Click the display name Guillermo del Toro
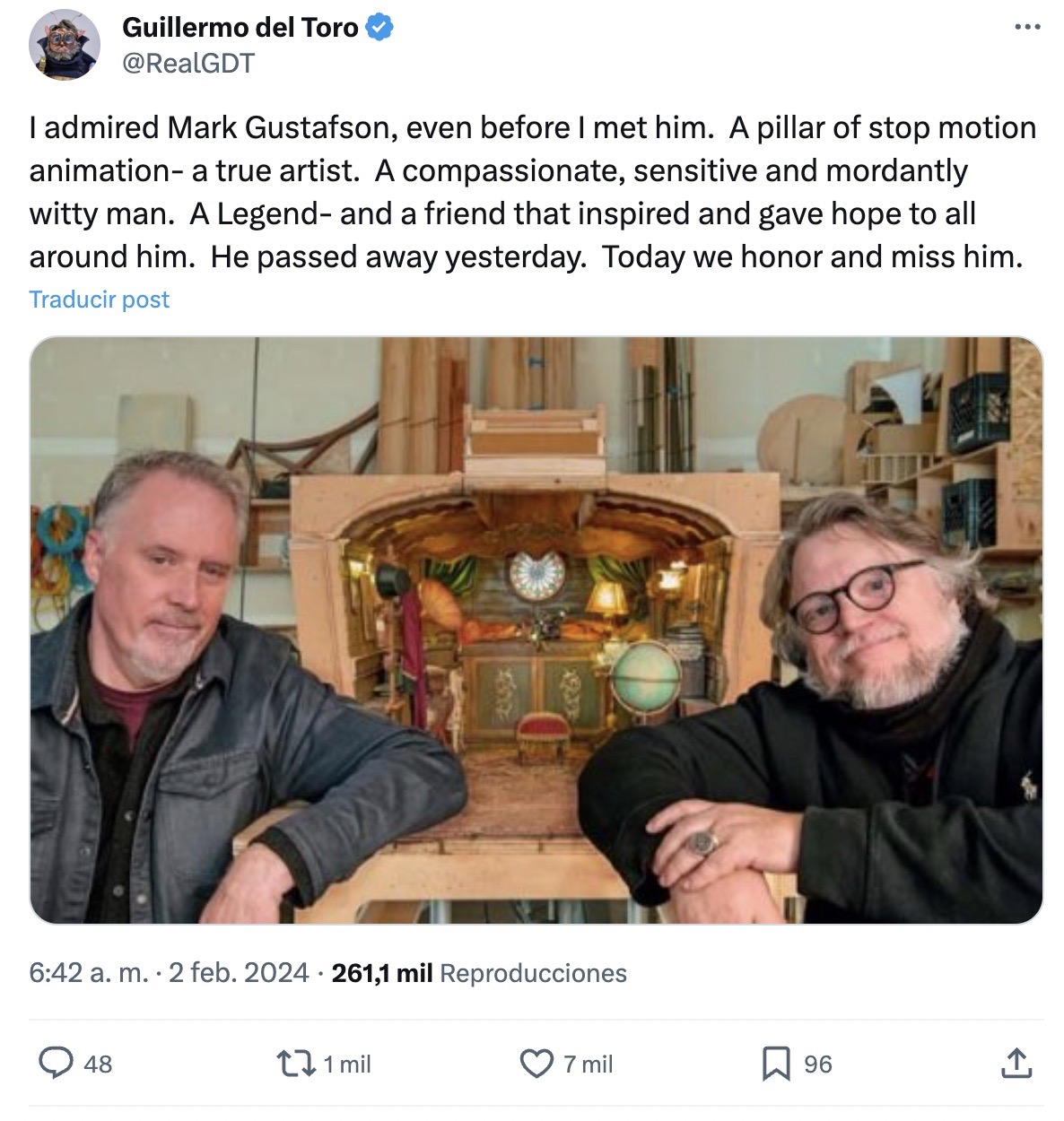This screenshot has width=1064, height=1121. tap(242, 27)
